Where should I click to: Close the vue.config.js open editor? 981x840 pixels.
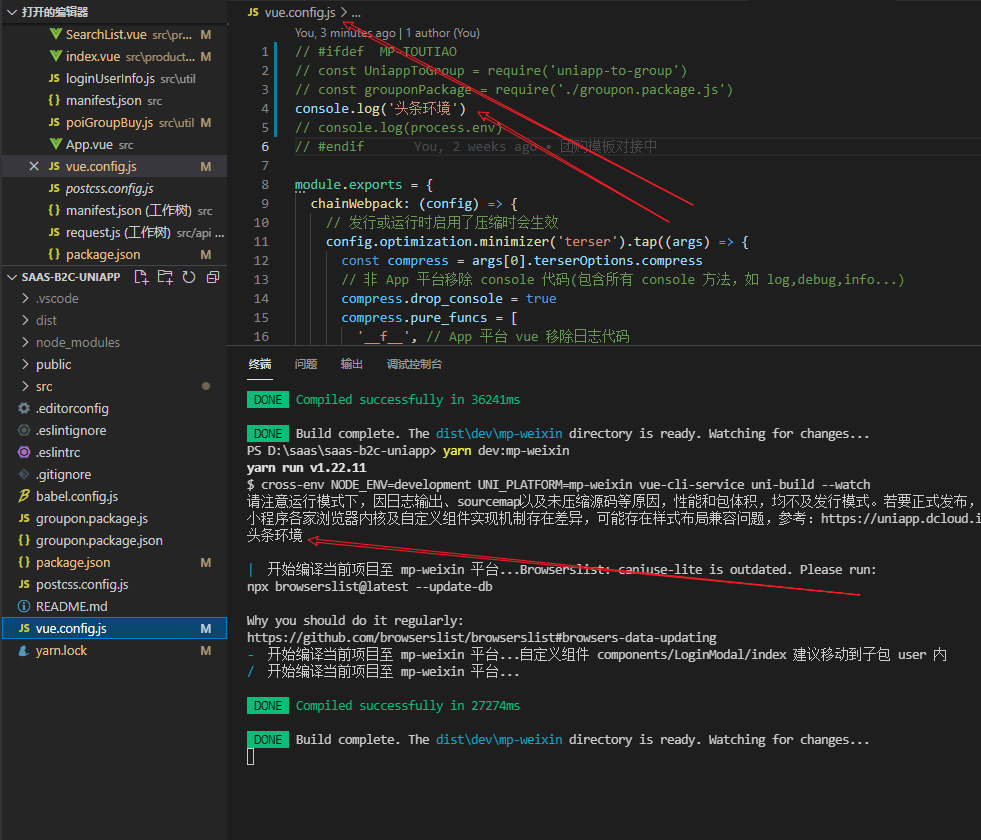point(34,166)
